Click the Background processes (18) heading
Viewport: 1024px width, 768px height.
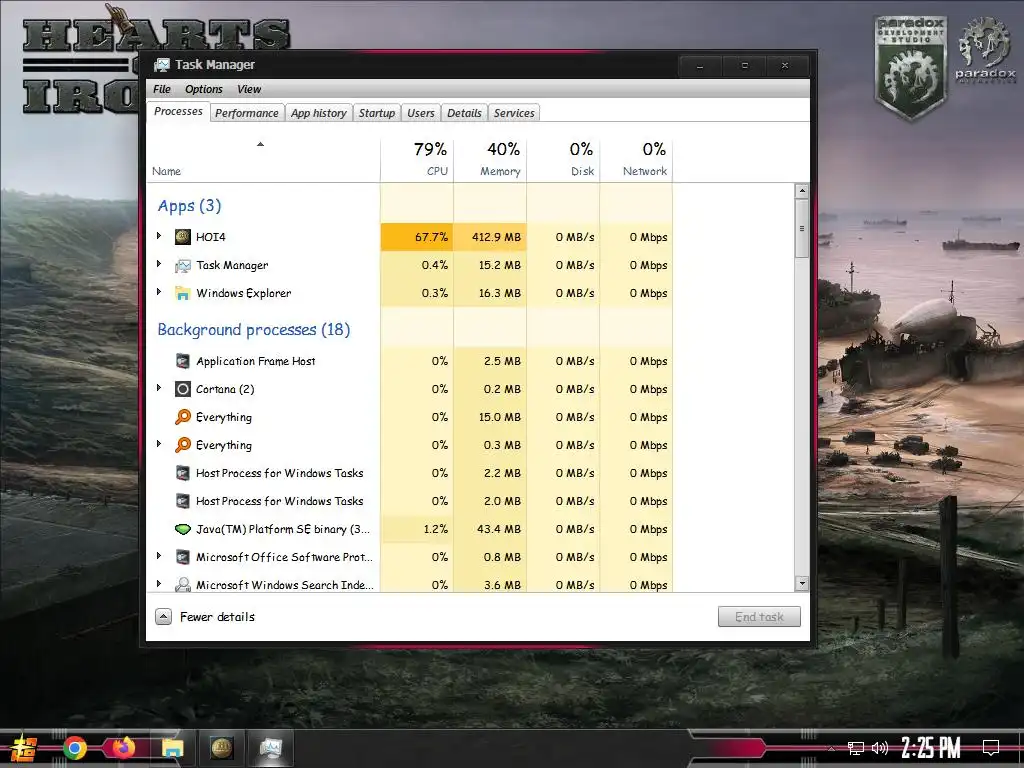tap(254, 330)
